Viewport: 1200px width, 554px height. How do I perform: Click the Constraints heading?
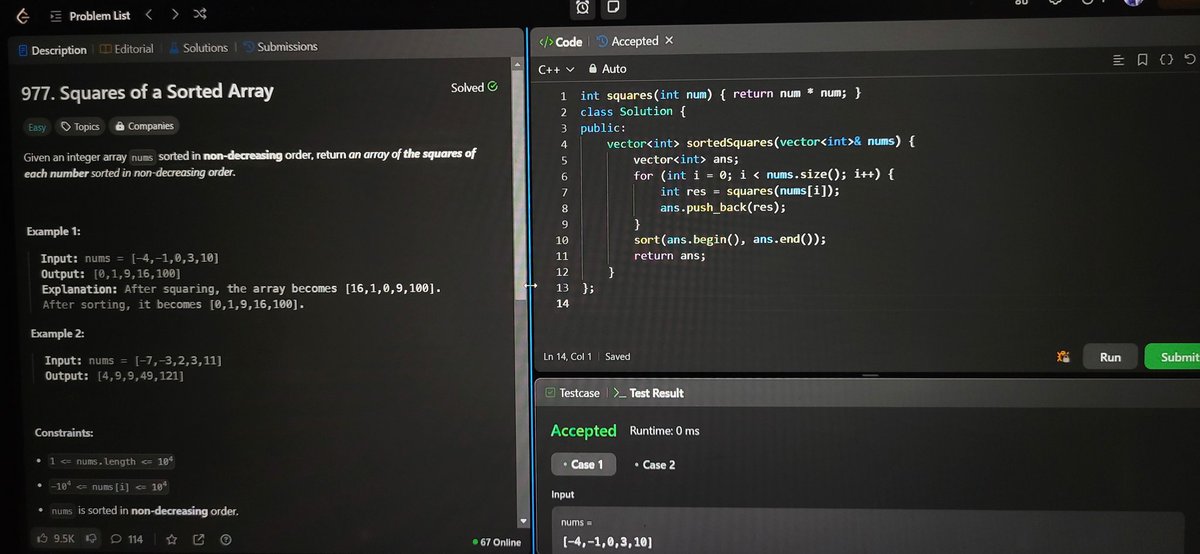(64, 433)
